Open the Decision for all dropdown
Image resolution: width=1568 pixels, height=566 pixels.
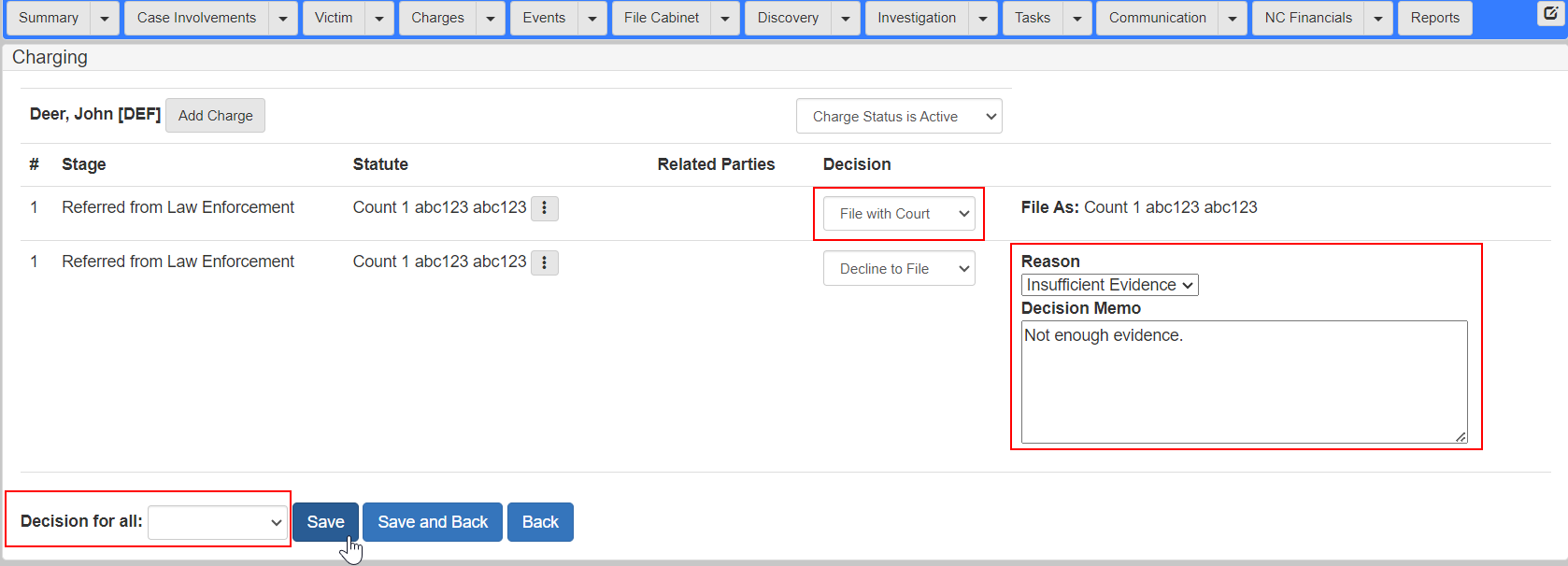[x=217, y=522]
